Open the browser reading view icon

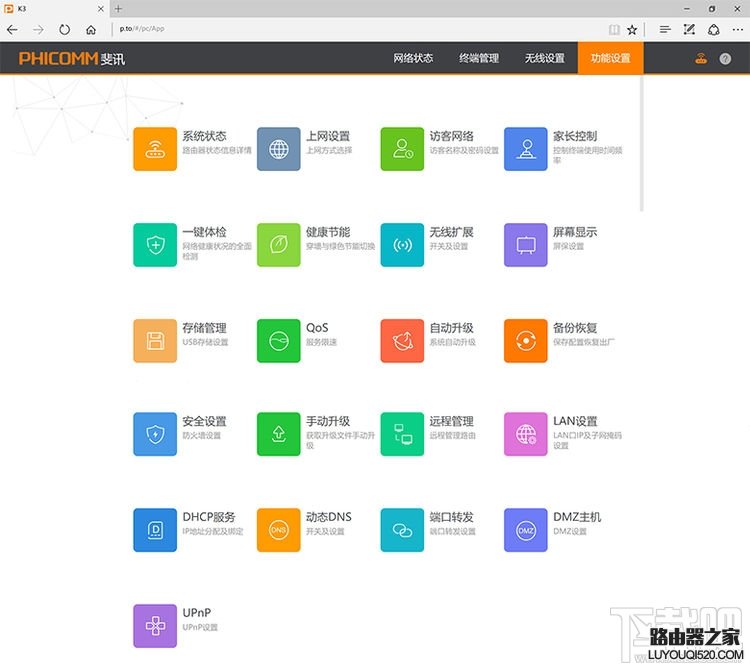[614, 30]
